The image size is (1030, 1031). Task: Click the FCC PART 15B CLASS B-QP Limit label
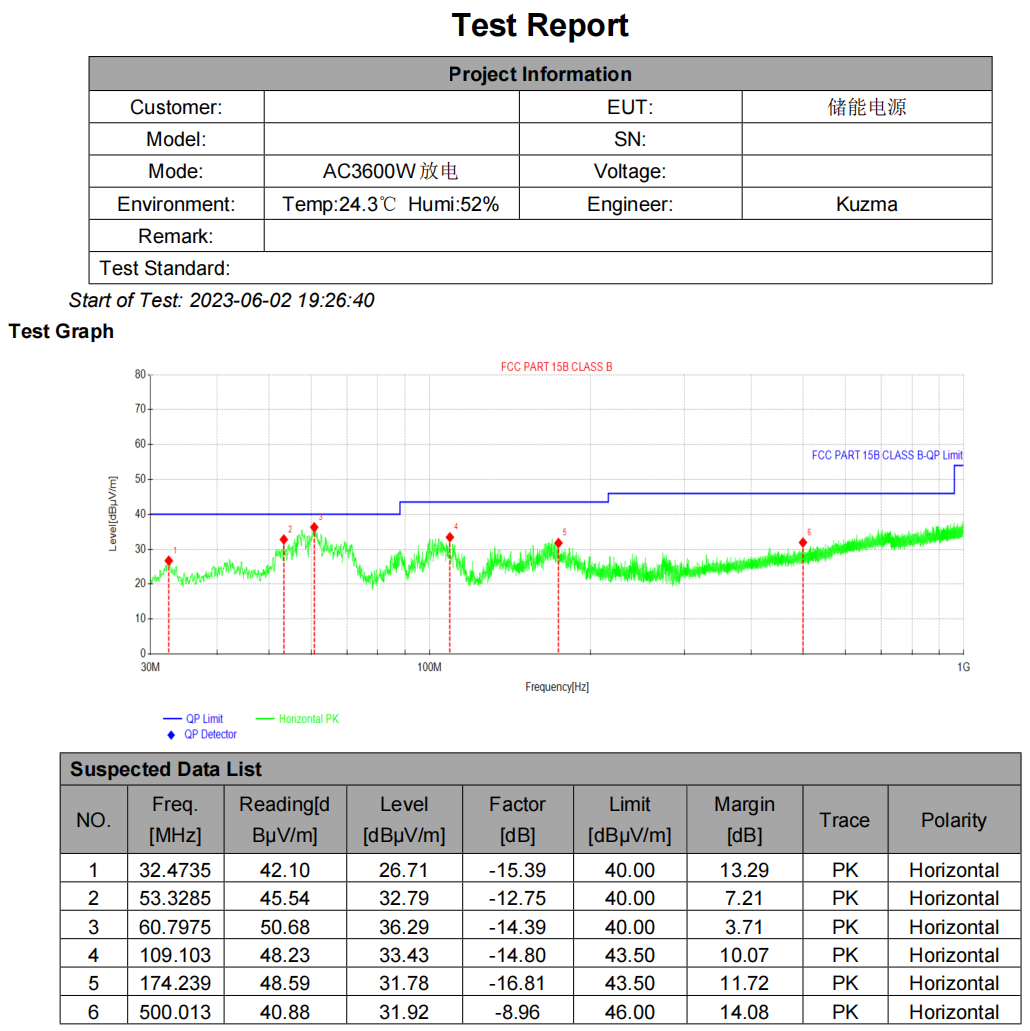tap(886, 455)
